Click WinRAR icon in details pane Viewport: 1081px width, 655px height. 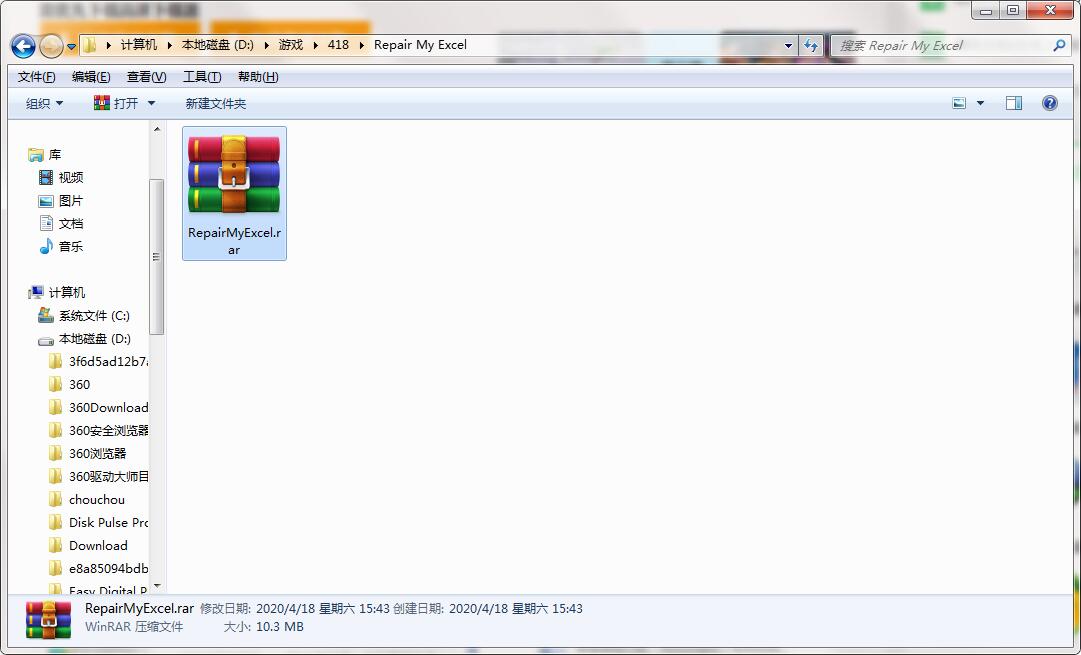tap(48, 618)
